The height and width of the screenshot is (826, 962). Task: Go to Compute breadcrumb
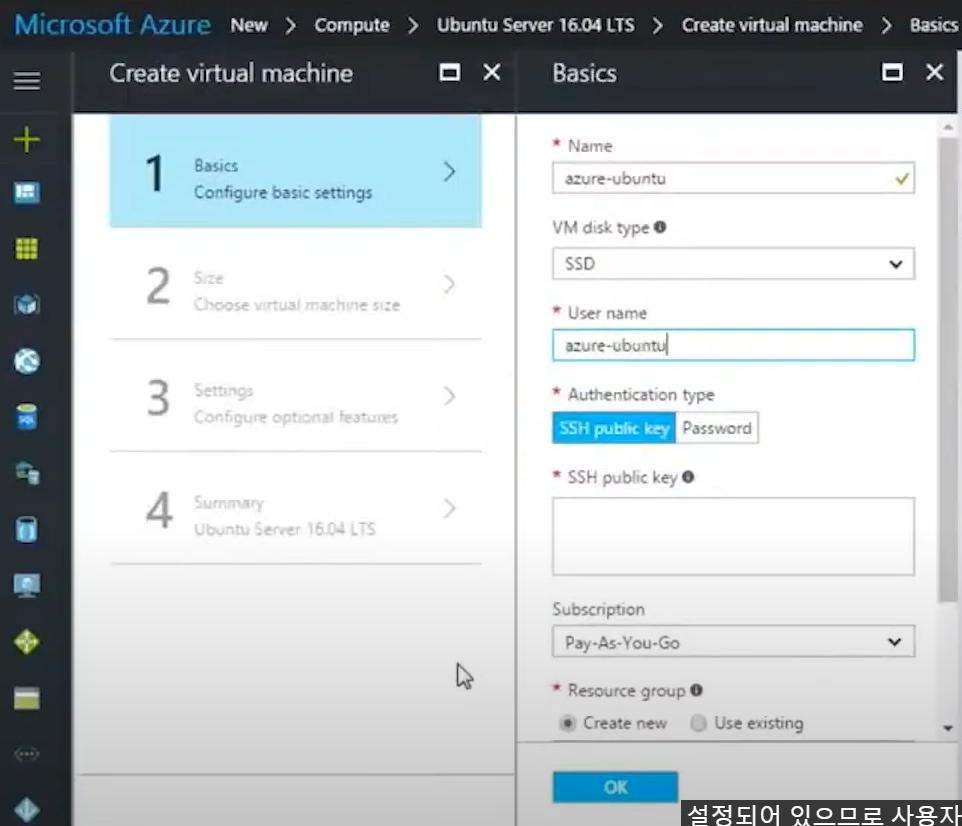[352, 25]
